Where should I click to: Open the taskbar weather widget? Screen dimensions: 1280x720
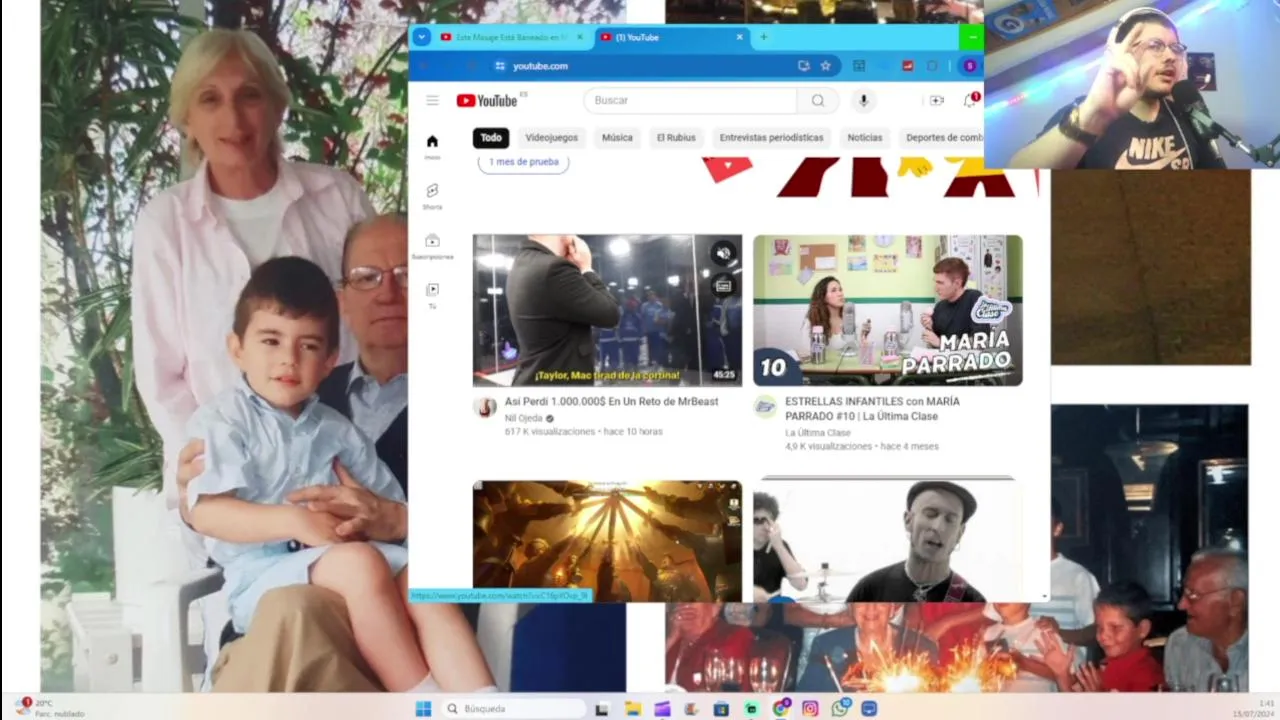pyautogui.click(x=50, y=708)
